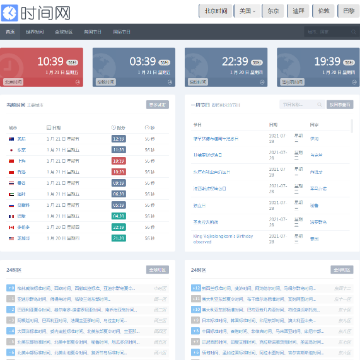Open the 22:39 time card
360x360 pixels.
[x=226, y=67]
